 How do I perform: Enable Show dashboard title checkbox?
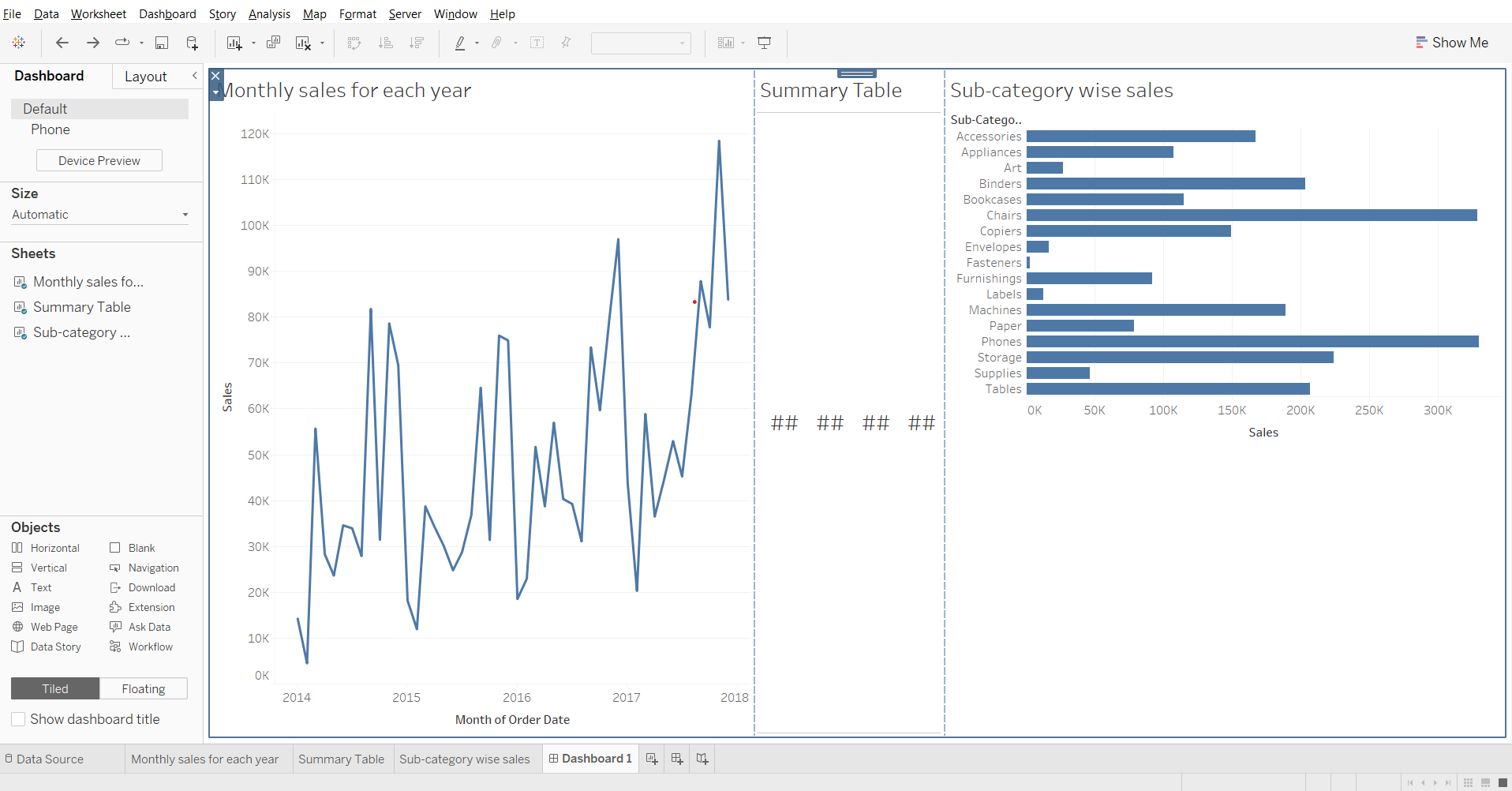coord(18,719)
